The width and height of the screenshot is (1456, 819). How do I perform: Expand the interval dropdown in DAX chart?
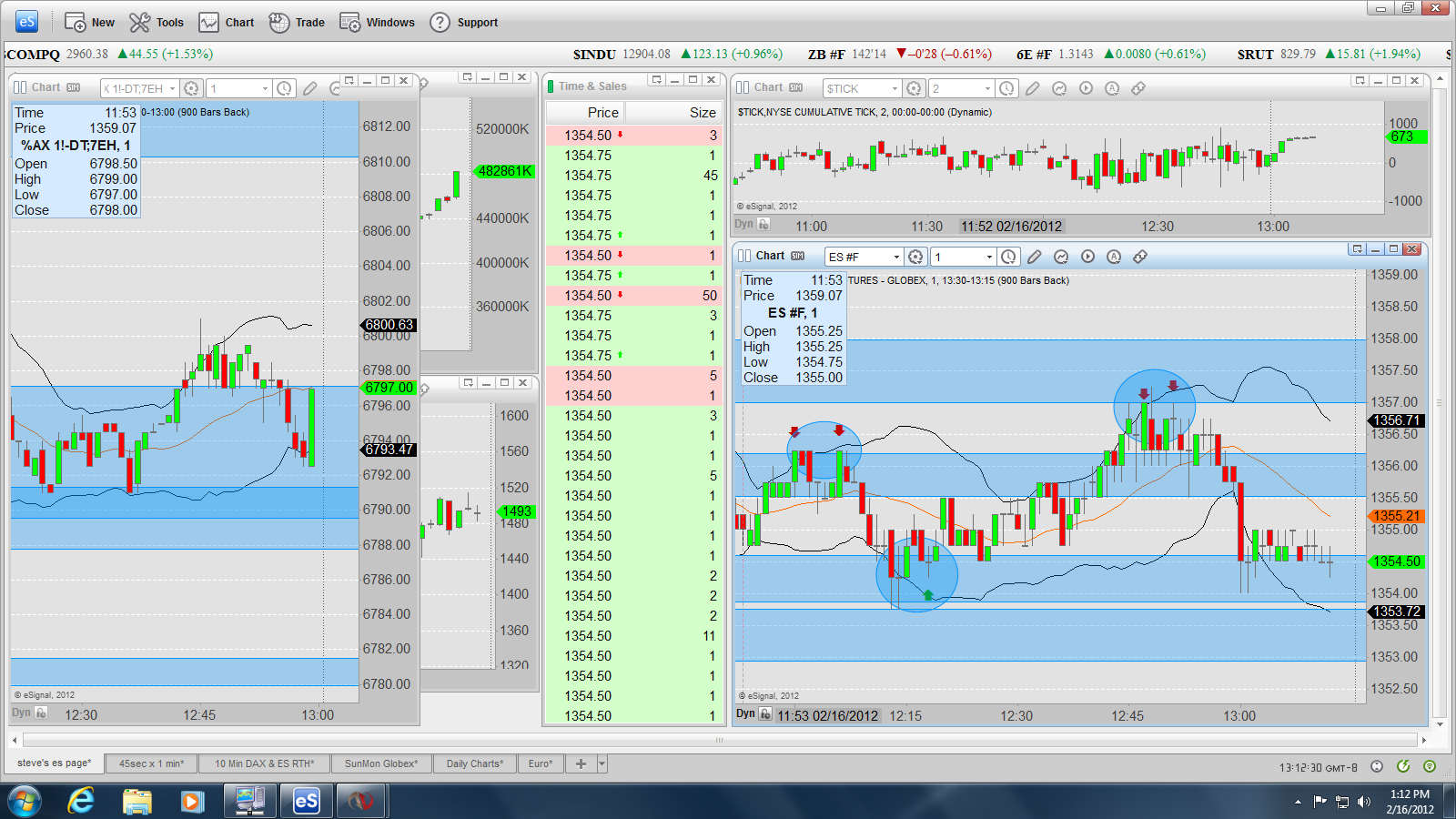pyautogui.click(x=265, y=88)
